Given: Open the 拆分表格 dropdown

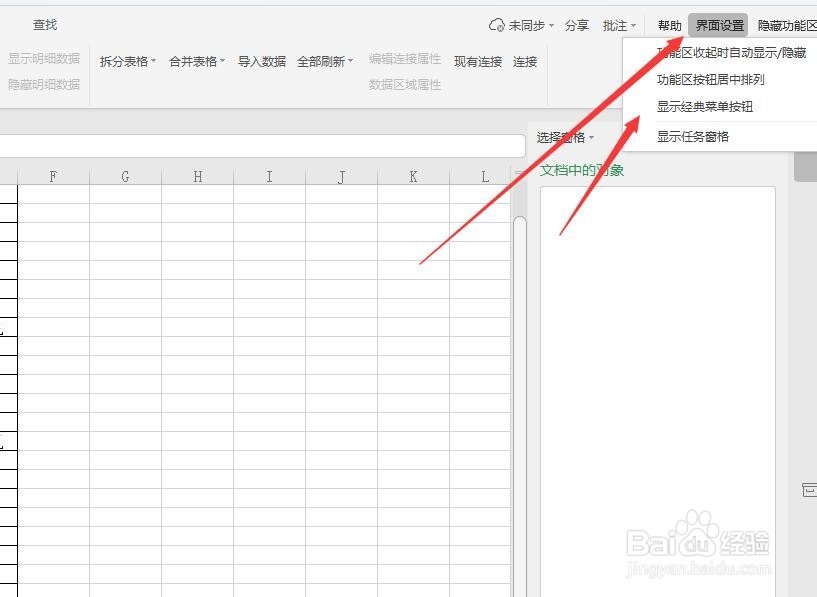Looking at the screenshot, I should tap(127, 61).
